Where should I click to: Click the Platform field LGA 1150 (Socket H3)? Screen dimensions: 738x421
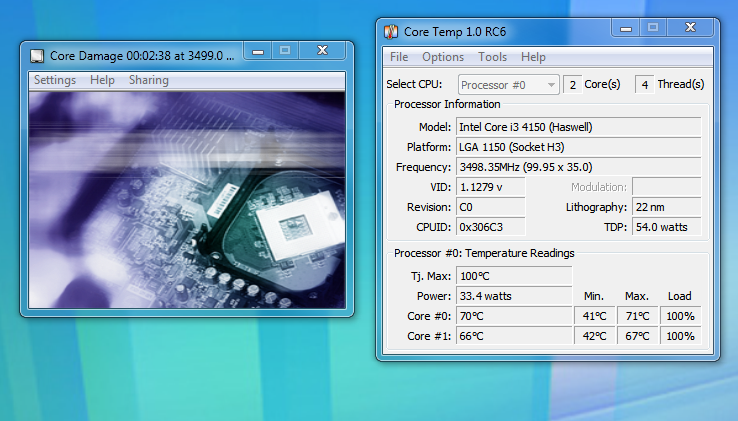(x=578, y=147)
